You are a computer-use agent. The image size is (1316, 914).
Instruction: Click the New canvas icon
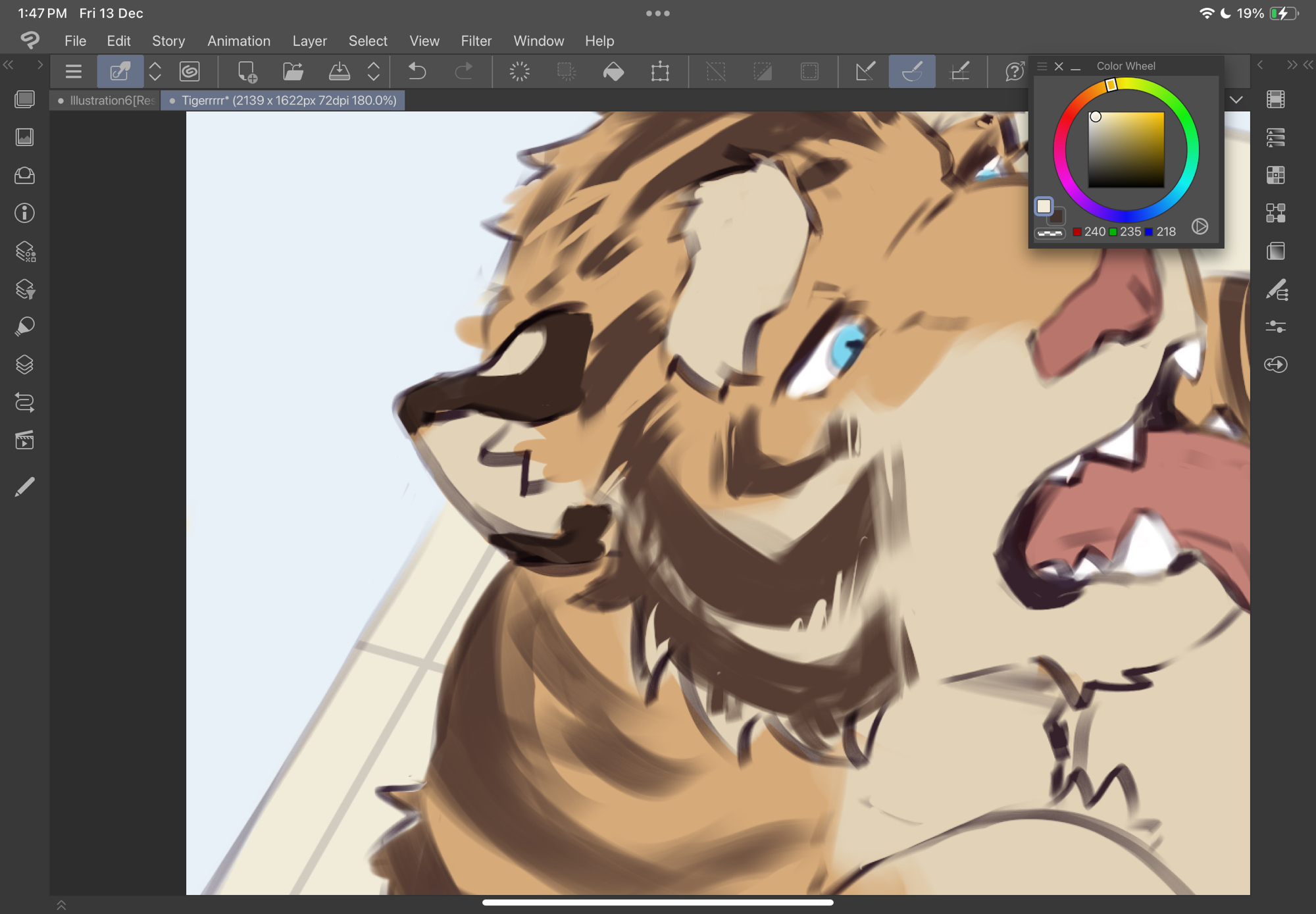(x=247, y=71)
